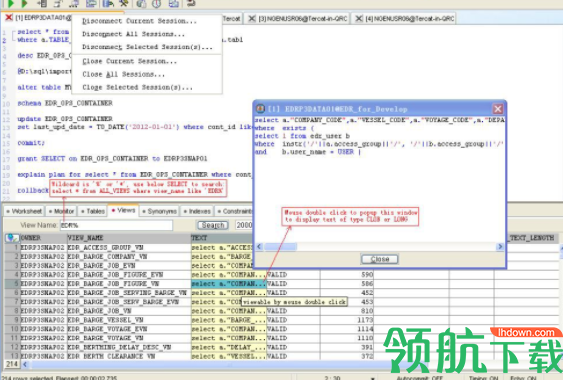563x380 pixels.
Task: Click the last dark red toolbar icon
Action: 191,4
